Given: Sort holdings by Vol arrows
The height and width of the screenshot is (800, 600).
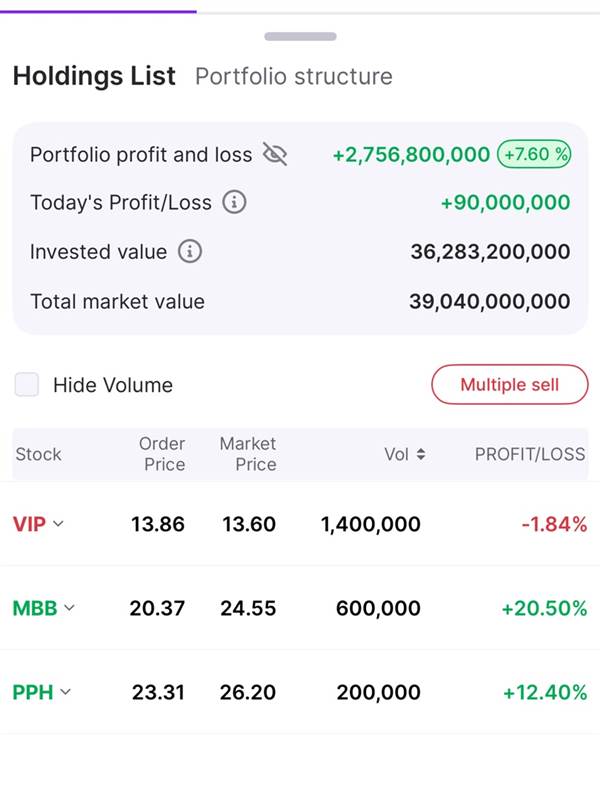Looking at the screenshot, I should pos(420,454).
